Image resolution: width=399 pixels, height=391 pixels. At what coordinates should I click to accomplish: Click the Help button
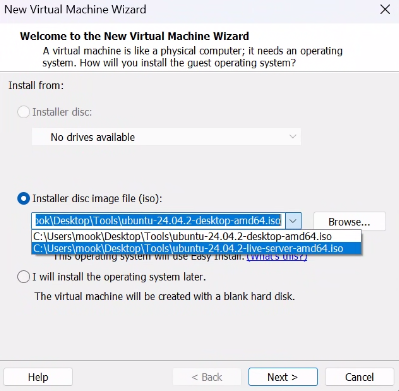point(38,377)
